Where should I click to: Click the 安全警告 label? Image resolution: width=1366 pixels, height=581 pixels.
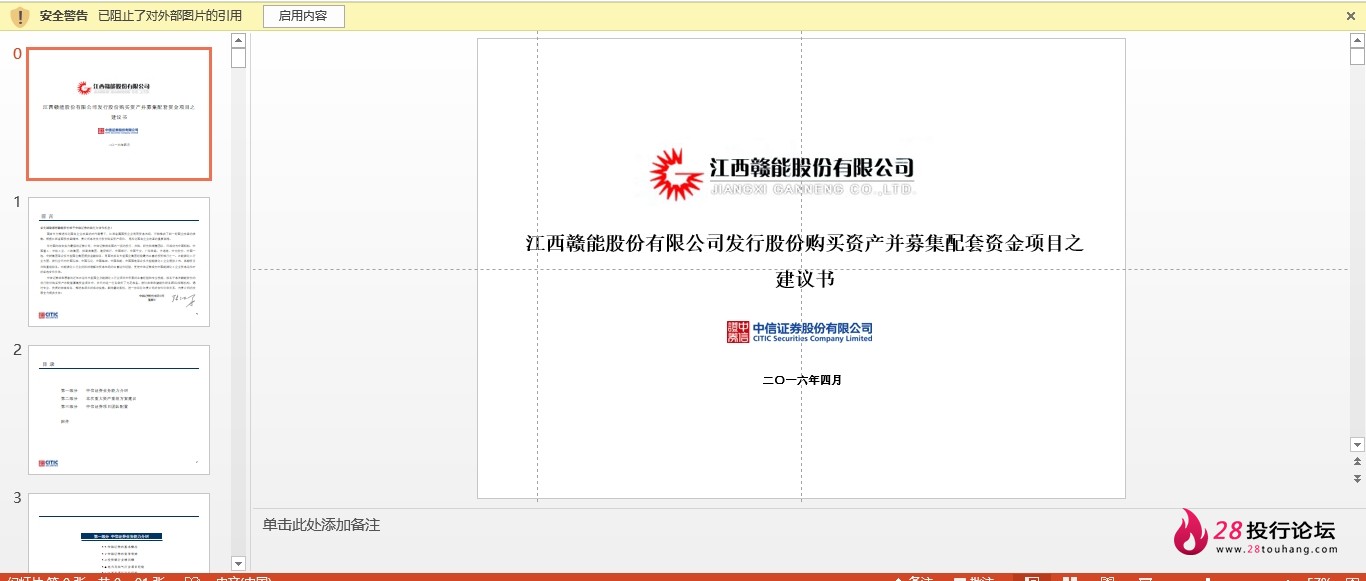click(x=64, y=16)
